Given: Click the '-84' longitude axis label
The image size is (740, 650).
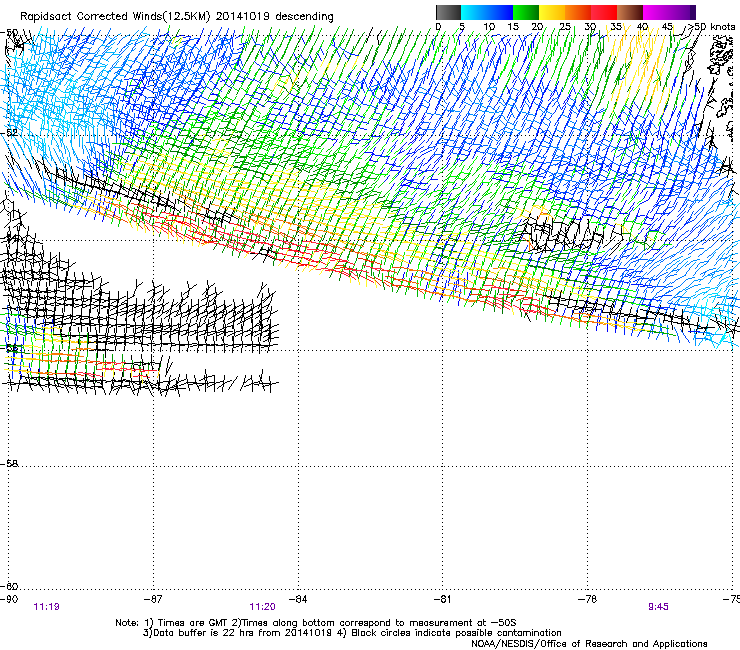Looking at the screenshot, I should [x=297, y=599].
